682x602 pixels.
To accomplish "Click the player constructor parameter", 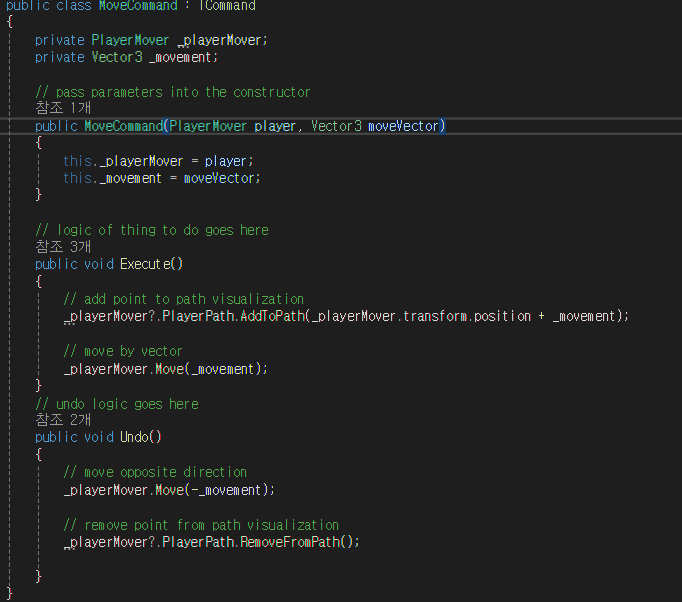I will coord(275,126).
